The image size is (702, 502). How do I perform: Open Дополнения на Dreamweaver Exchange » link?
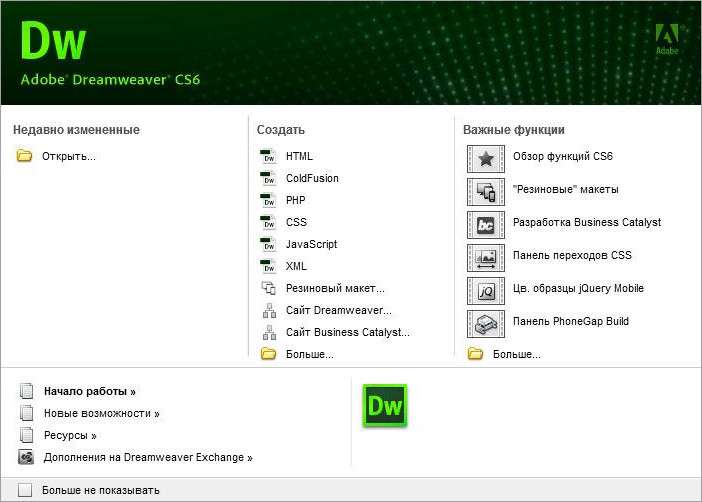148,457
